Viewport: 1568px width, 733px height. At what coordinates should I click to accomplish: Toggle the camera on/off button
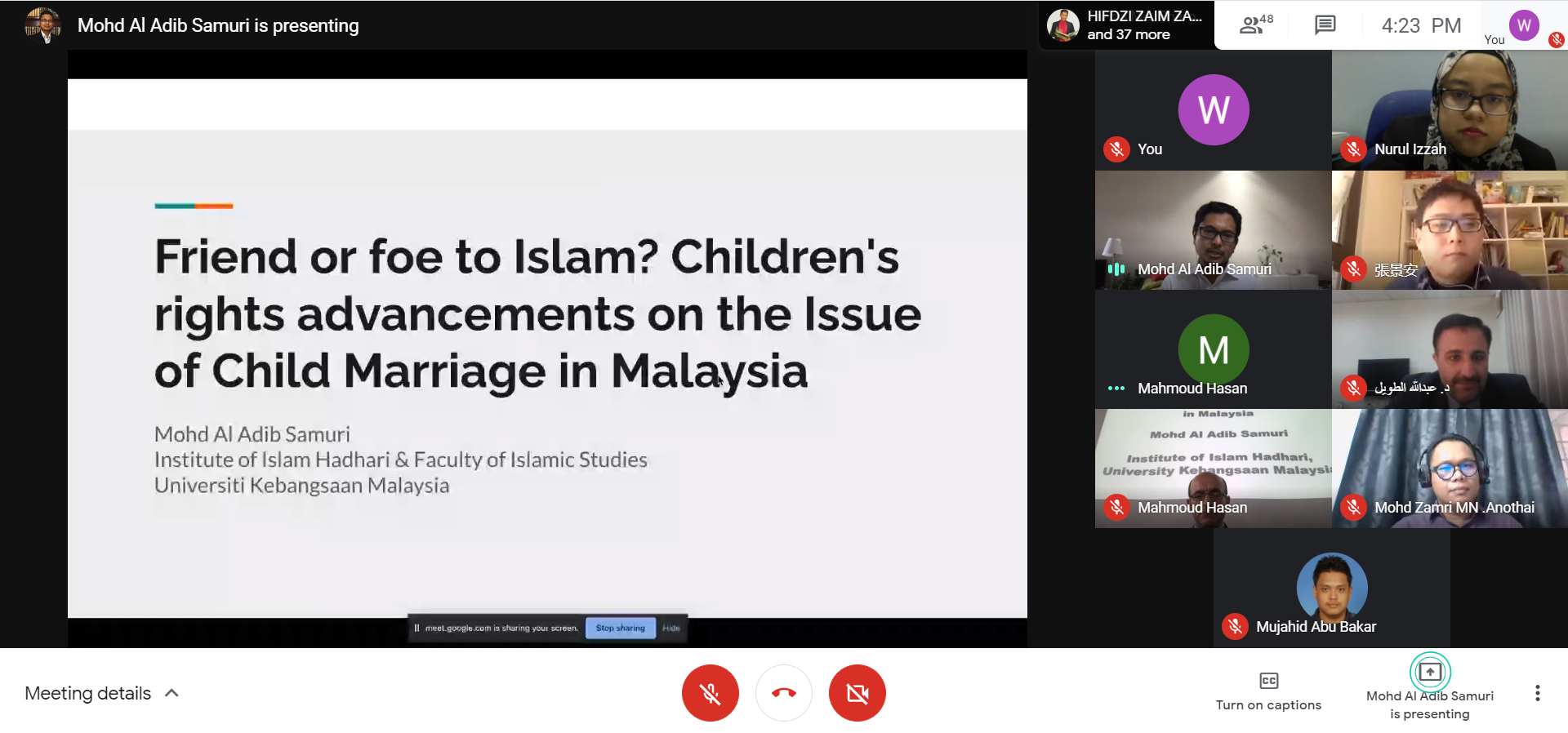point(857,693)
